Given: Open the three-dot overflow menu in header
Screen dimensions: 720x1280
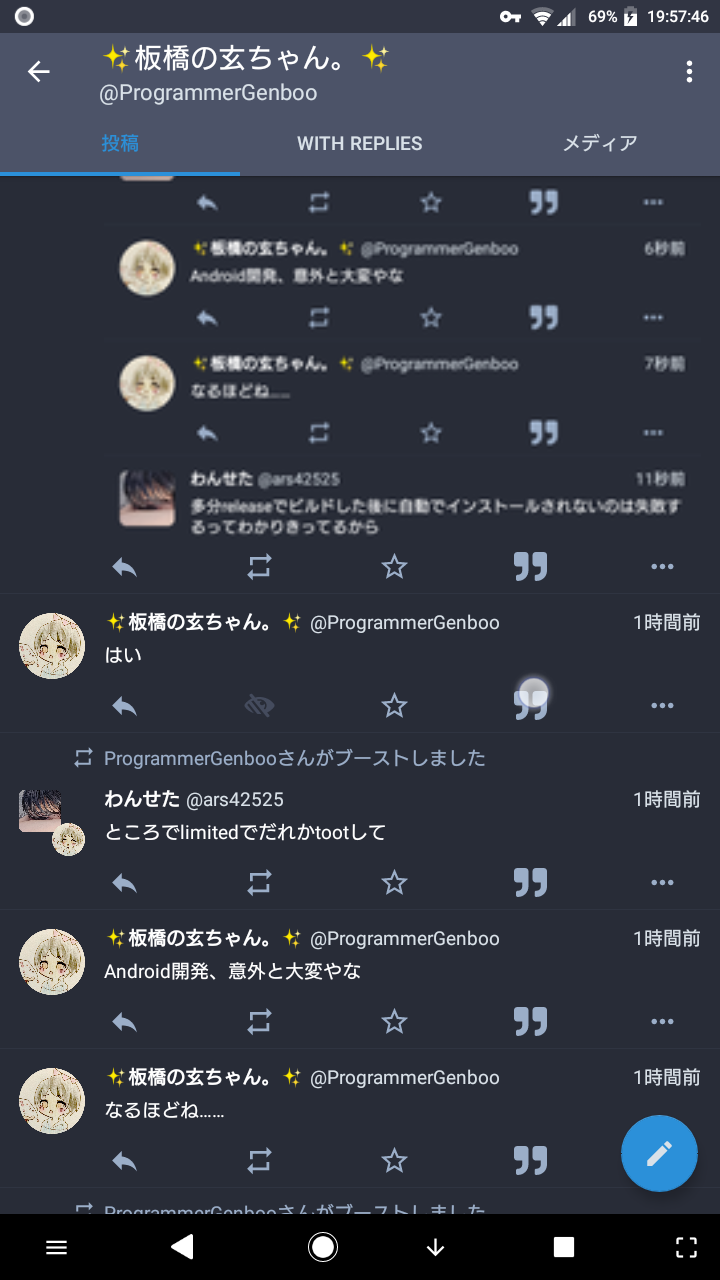Looking at the screenshot, I should coord(689,71).
